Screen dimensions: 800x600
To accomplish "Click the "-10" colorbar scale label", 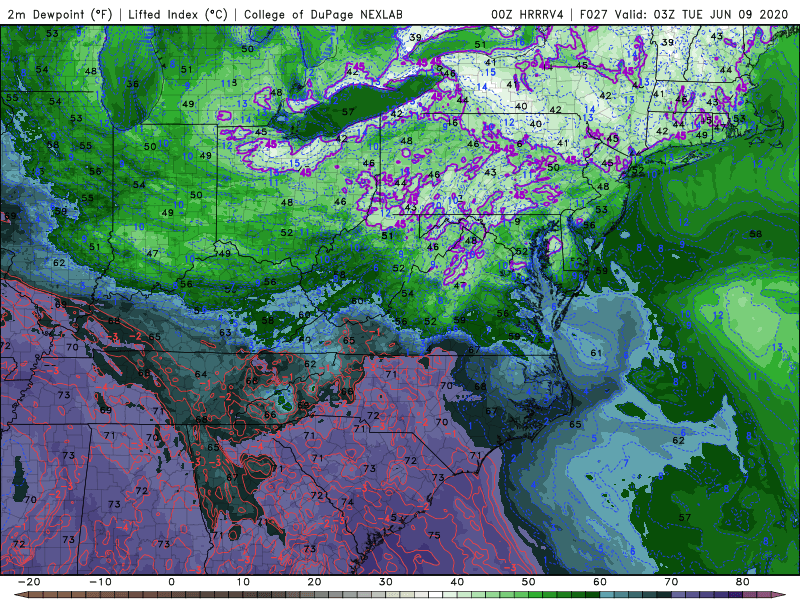I will [x=100, y=582].
